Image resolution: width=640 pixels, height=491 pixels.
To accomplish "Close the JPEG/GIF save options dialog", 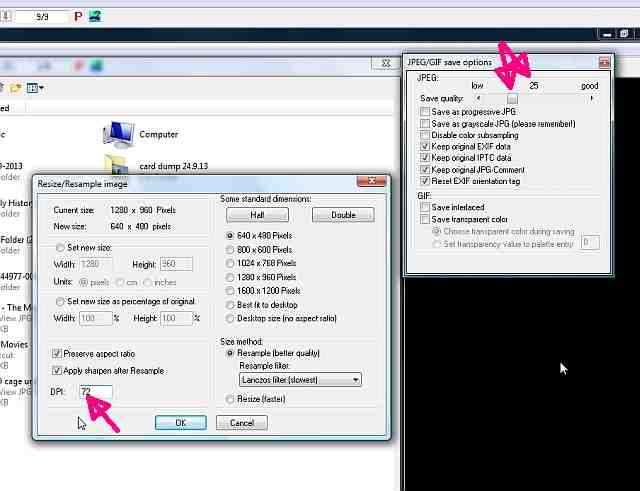I will (604, 62).
